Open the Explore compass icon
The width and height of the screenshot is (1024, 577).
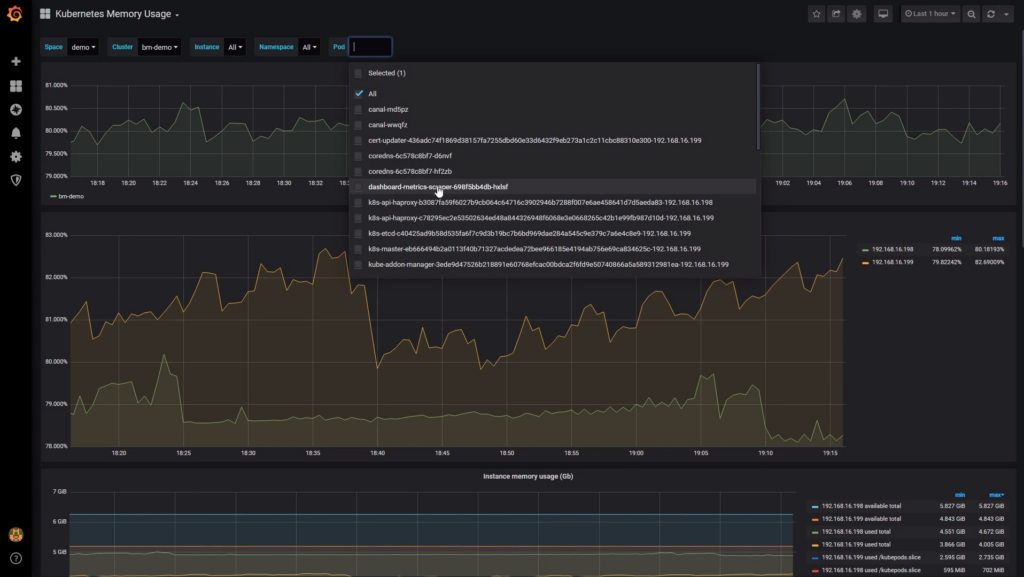coord(16,110)
